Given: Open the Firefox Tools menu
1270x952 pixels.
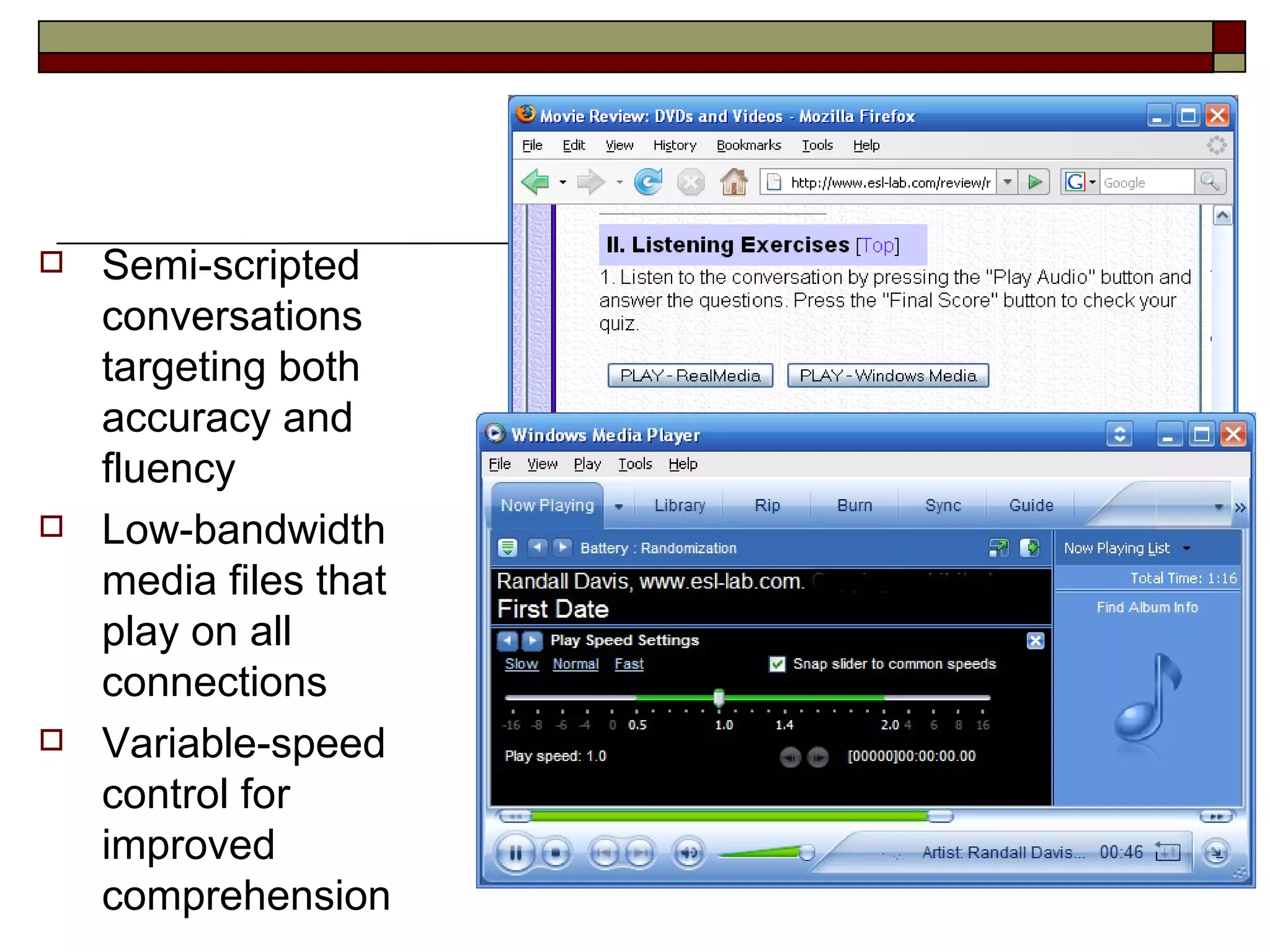Looking at the screenshot, I should [x=817, y=145].
